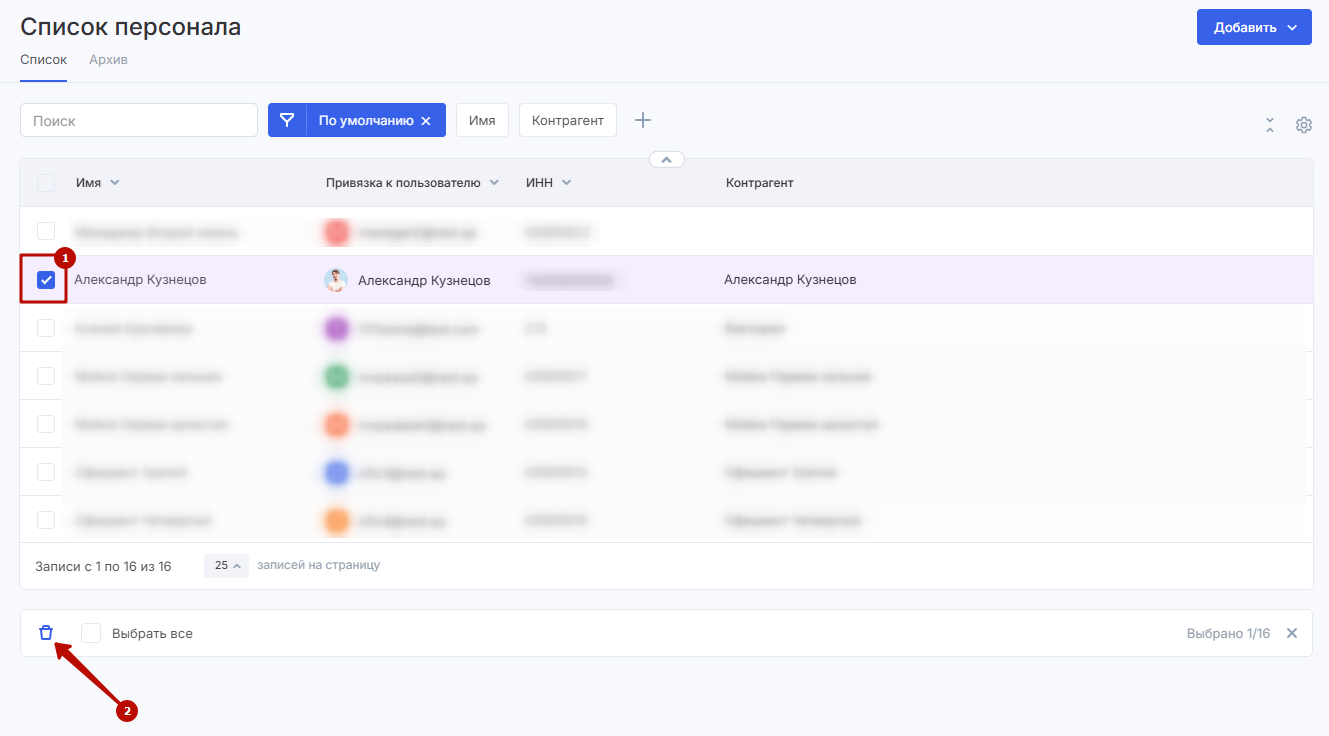This screenshot has width=1329, height=736.
Task: Select the 'Список' tab
Action: pos(43,60)
